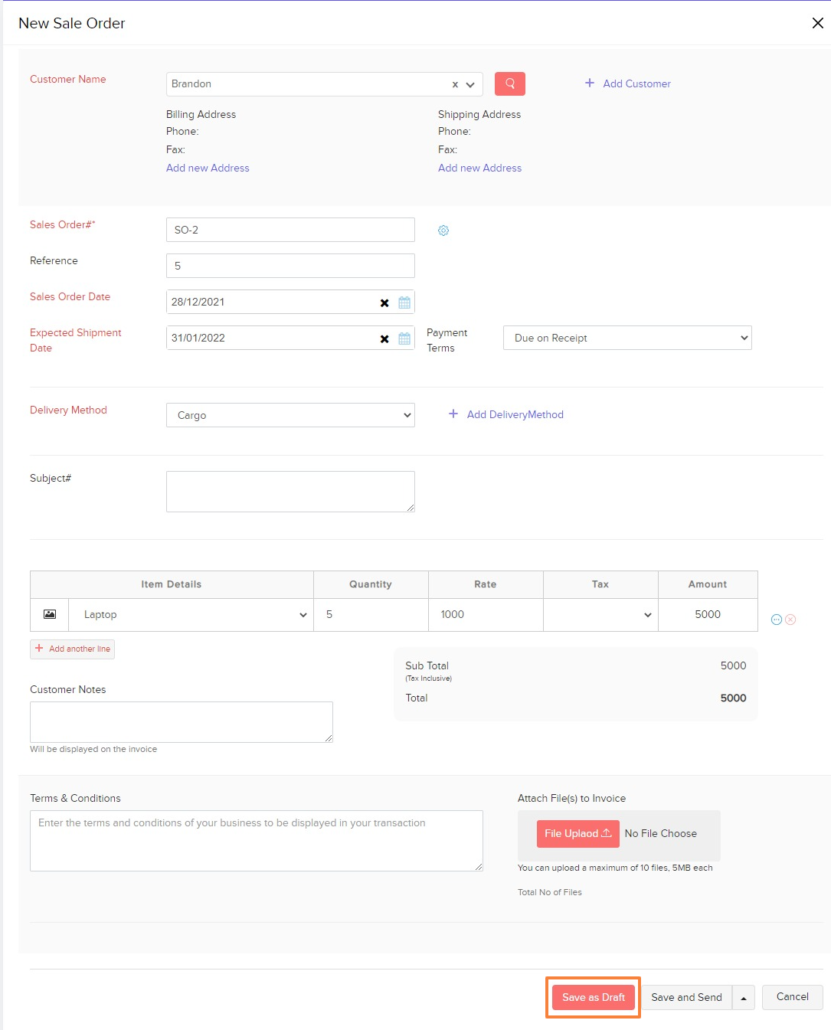Screen dimensions: 831x1030
Task: Open the Expected Shipment Date calendar
Action: click(x=404, y=337)
